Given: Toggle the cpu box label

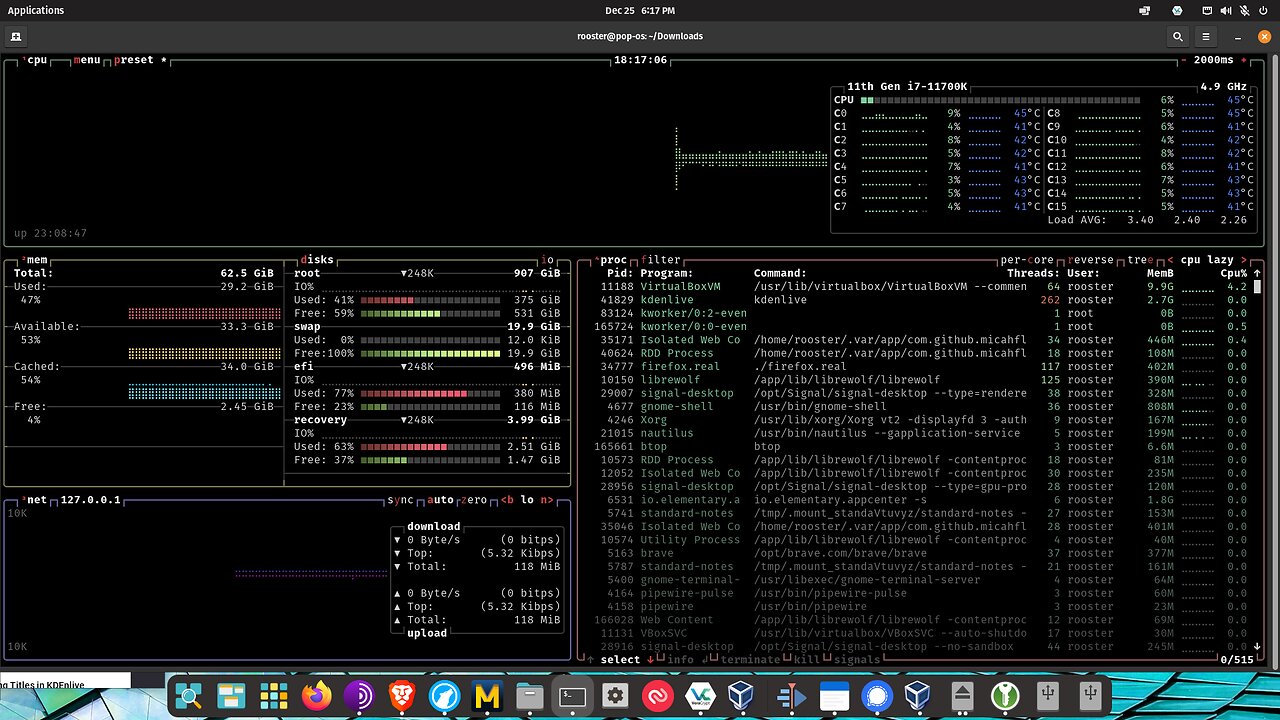Looking at the screenshot, I should pos(36,60).
